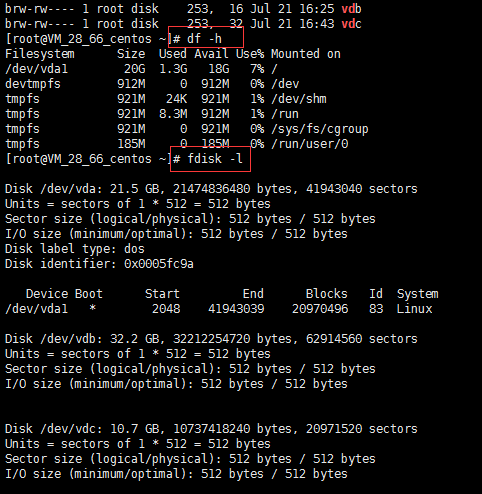Click the highlighted df -h command
The width and height of the screenshot is (482, 494).
204,39
